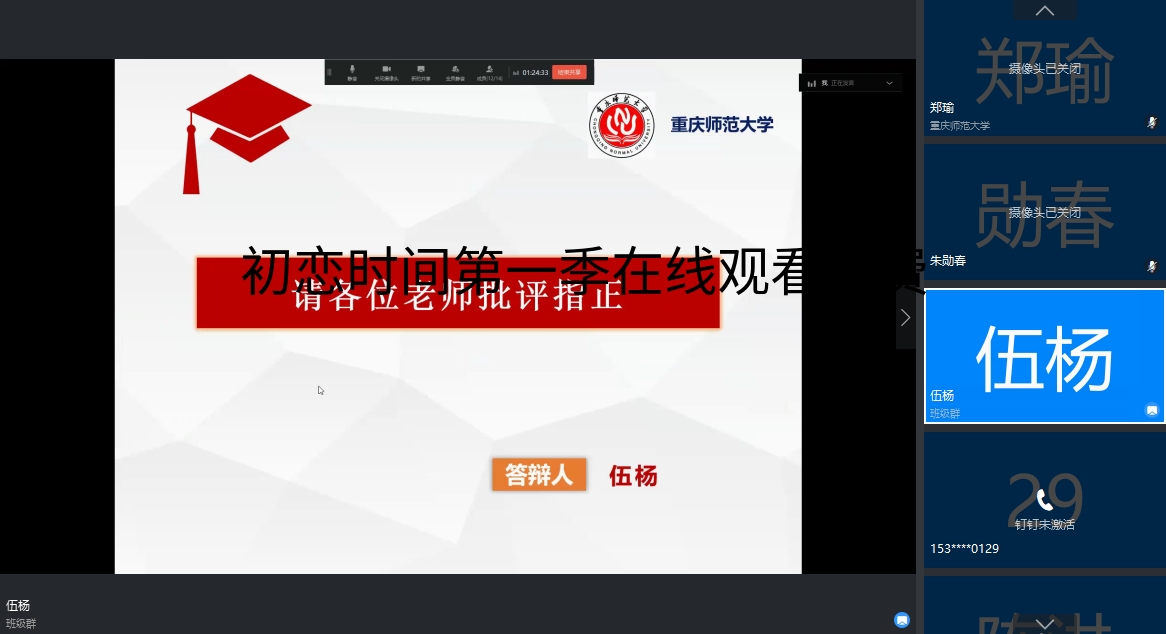
Task: Click the muted mic icon on 郑瑜 tile
Action: tap(1152, 123)
